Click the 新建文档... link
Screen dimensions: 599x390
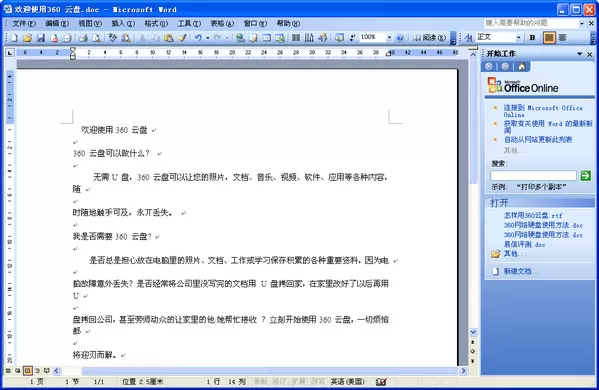coord(521,271)
